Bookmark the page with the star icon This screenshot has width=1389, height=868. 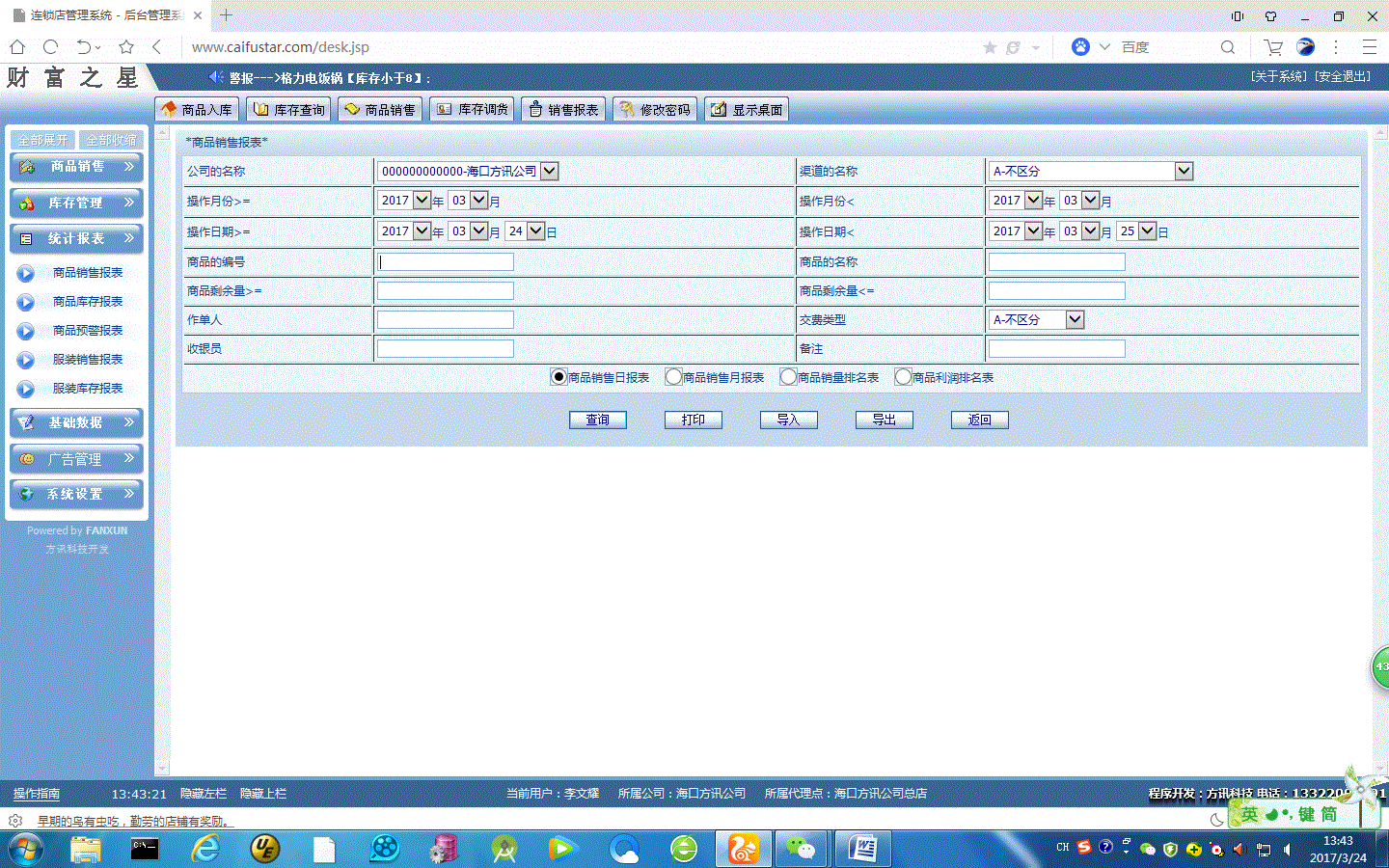pos(990,47)
